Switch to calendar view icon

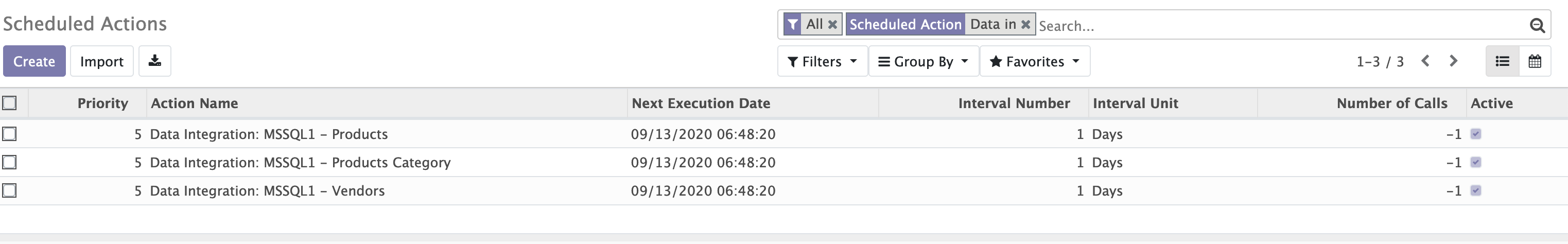click(1535, 61)
